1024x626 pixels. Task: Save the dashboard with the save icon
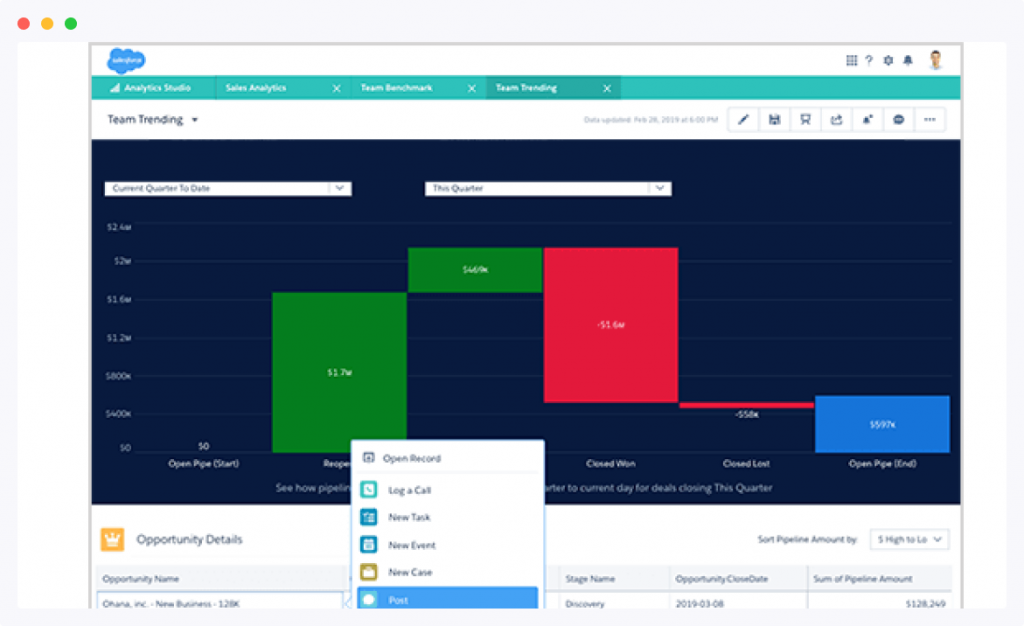pos(774,119)
